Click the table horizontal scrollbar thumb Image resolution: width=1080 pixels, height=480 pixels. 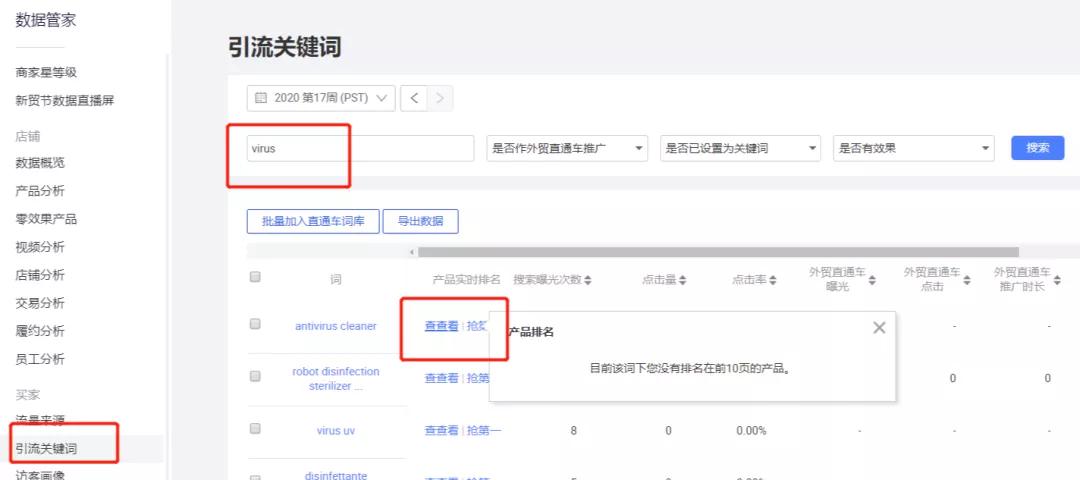tap(718, 252)
